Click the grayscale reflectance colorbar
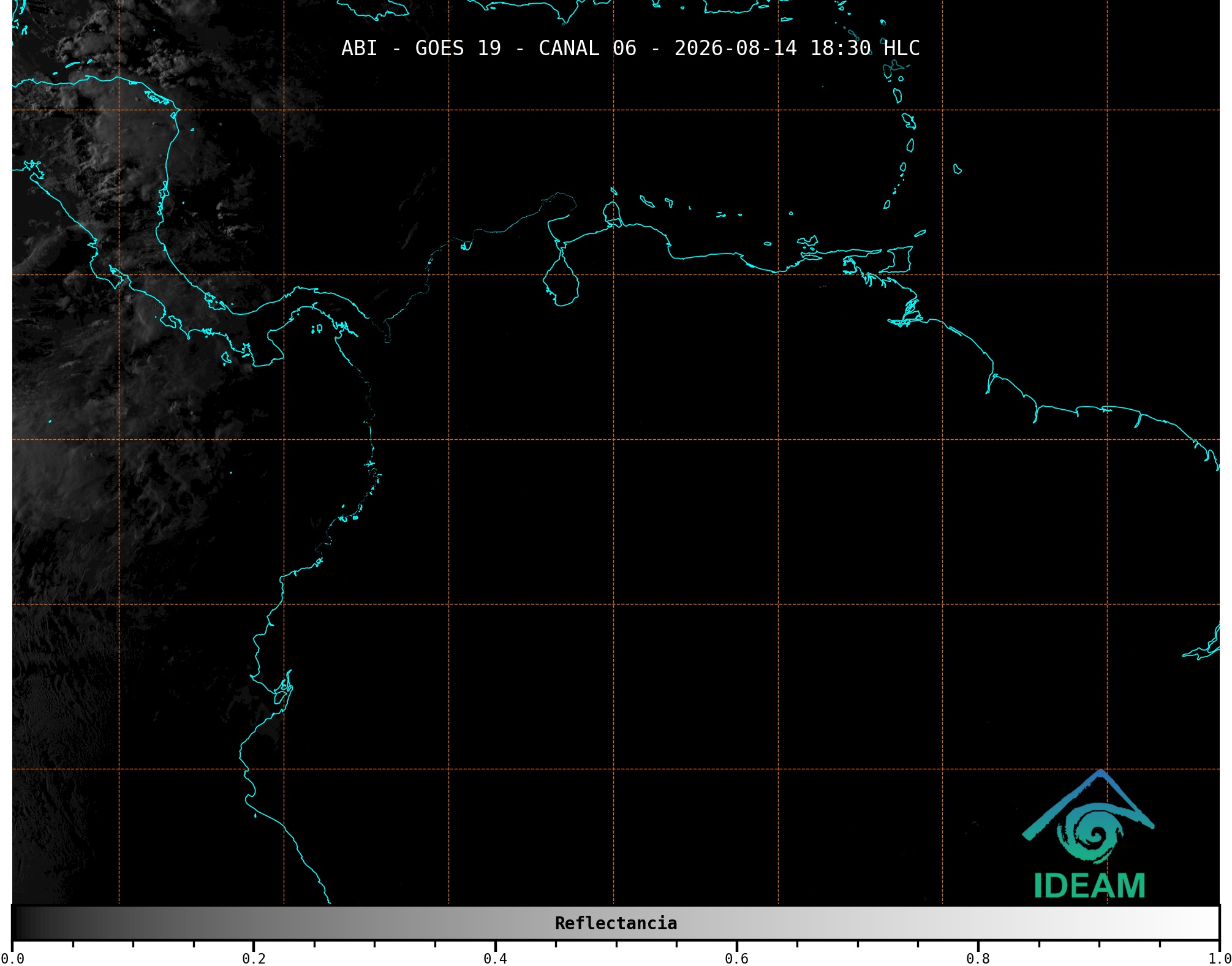1232x966 pixels. pos(616,923)
